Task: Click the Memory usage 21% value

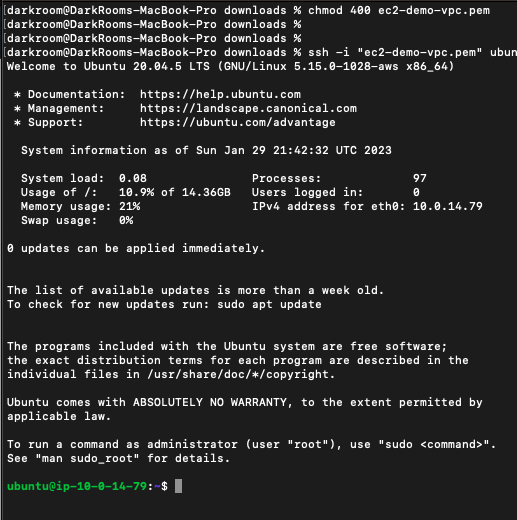Action: [x=129, y=206]
